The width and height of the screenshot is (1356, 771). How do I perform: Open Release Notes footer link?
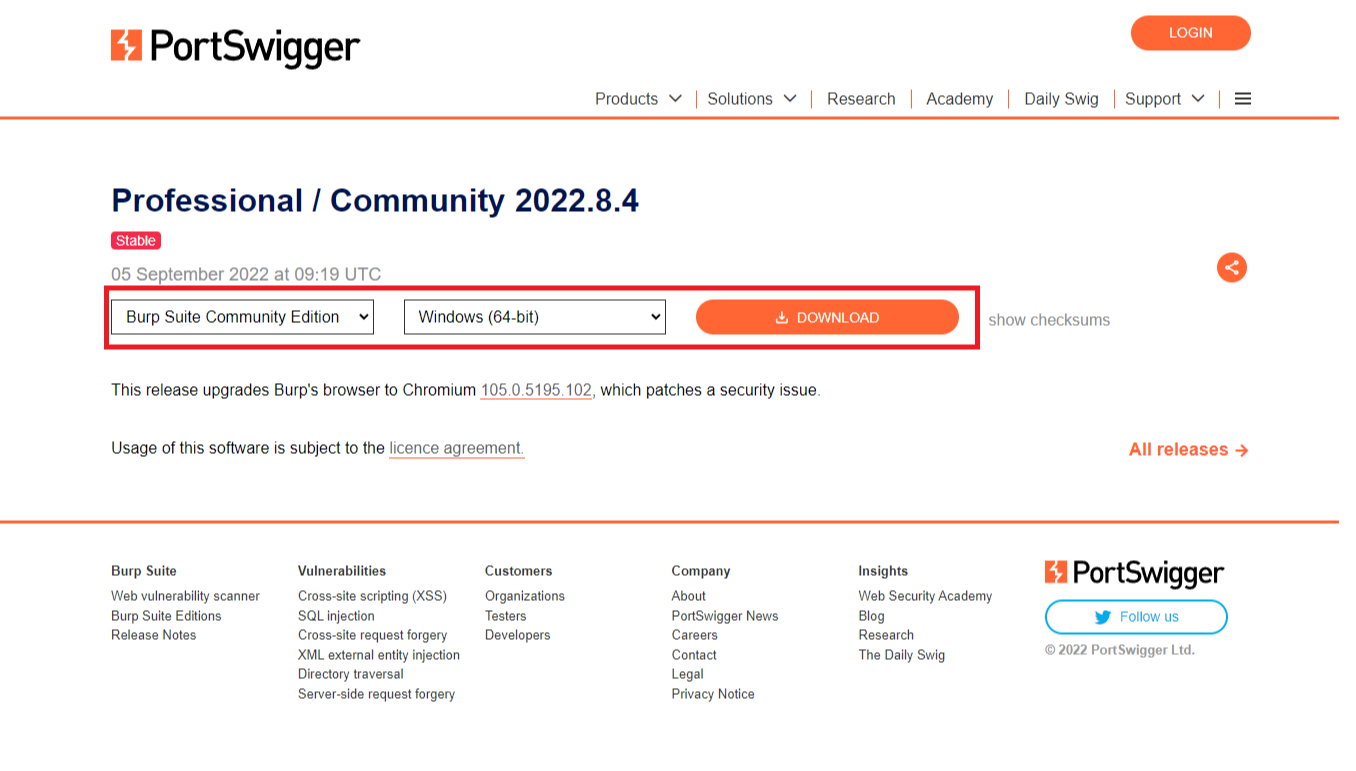click(x=154, y=635)
